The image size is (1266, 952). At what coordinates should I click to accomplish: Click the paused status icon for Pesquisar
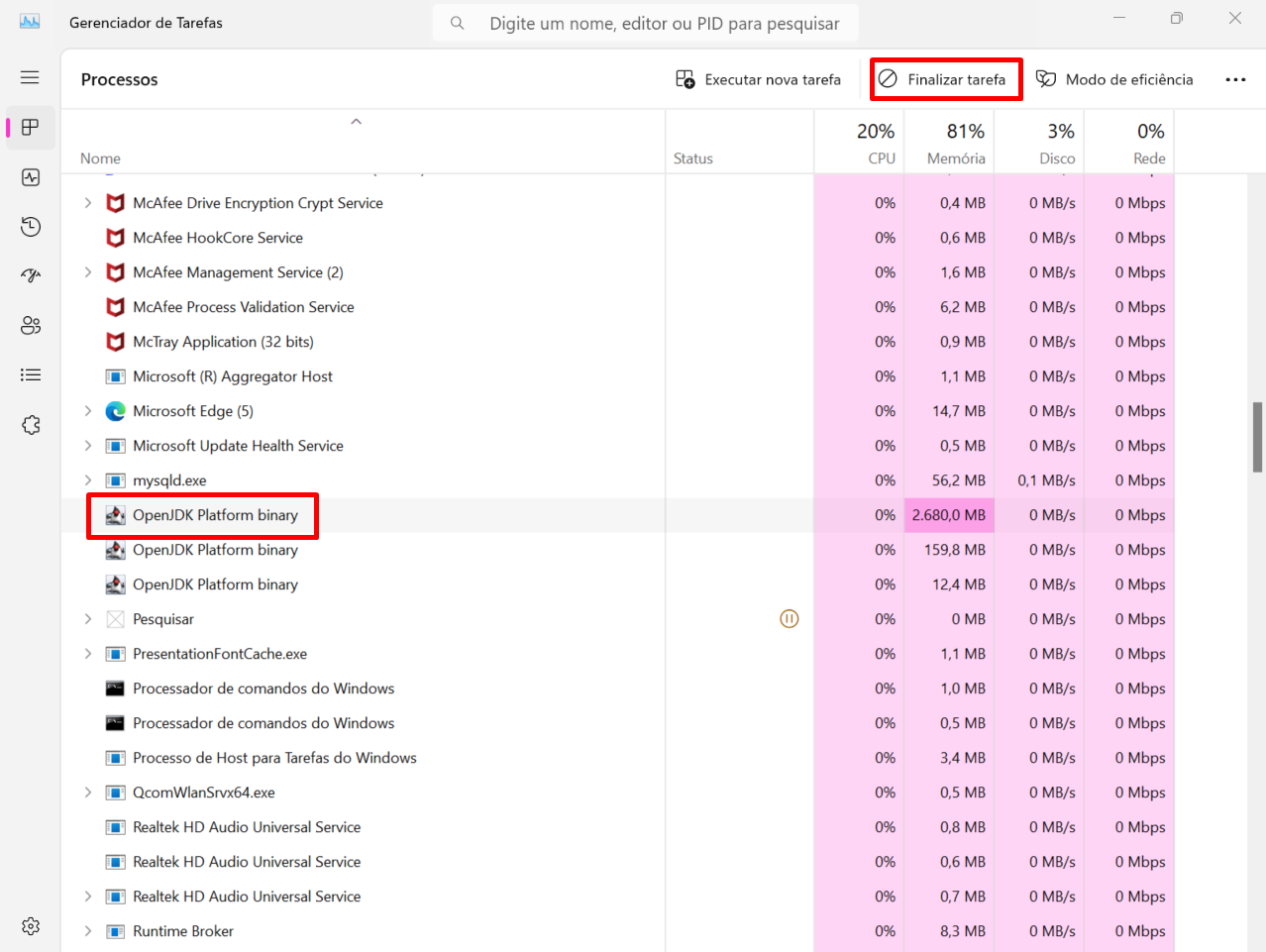pyautogui.click(x=790, y=619)
